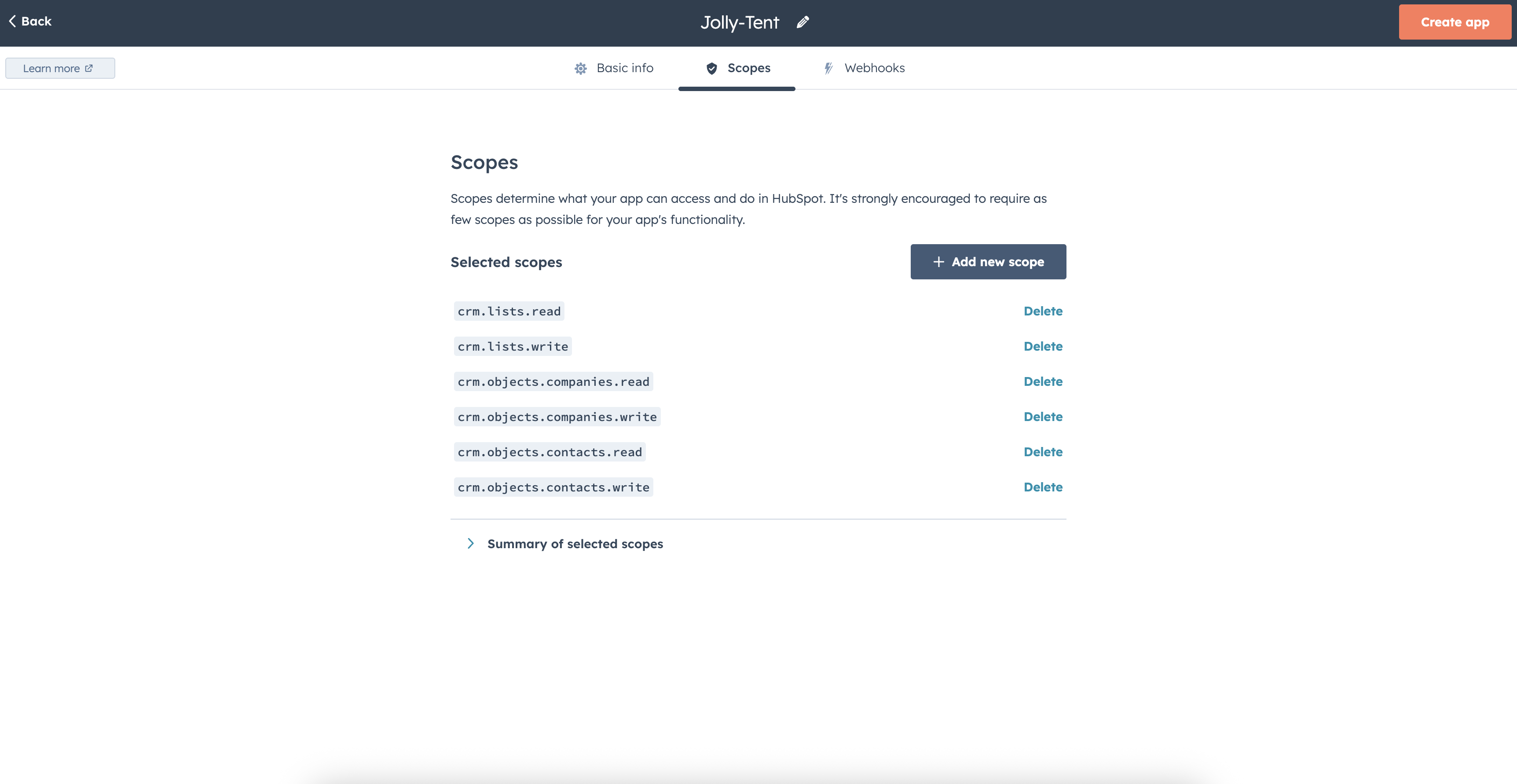
Task: Click the pencil icon to rename Jolly-Tent
Action: (x=802, y=22)
